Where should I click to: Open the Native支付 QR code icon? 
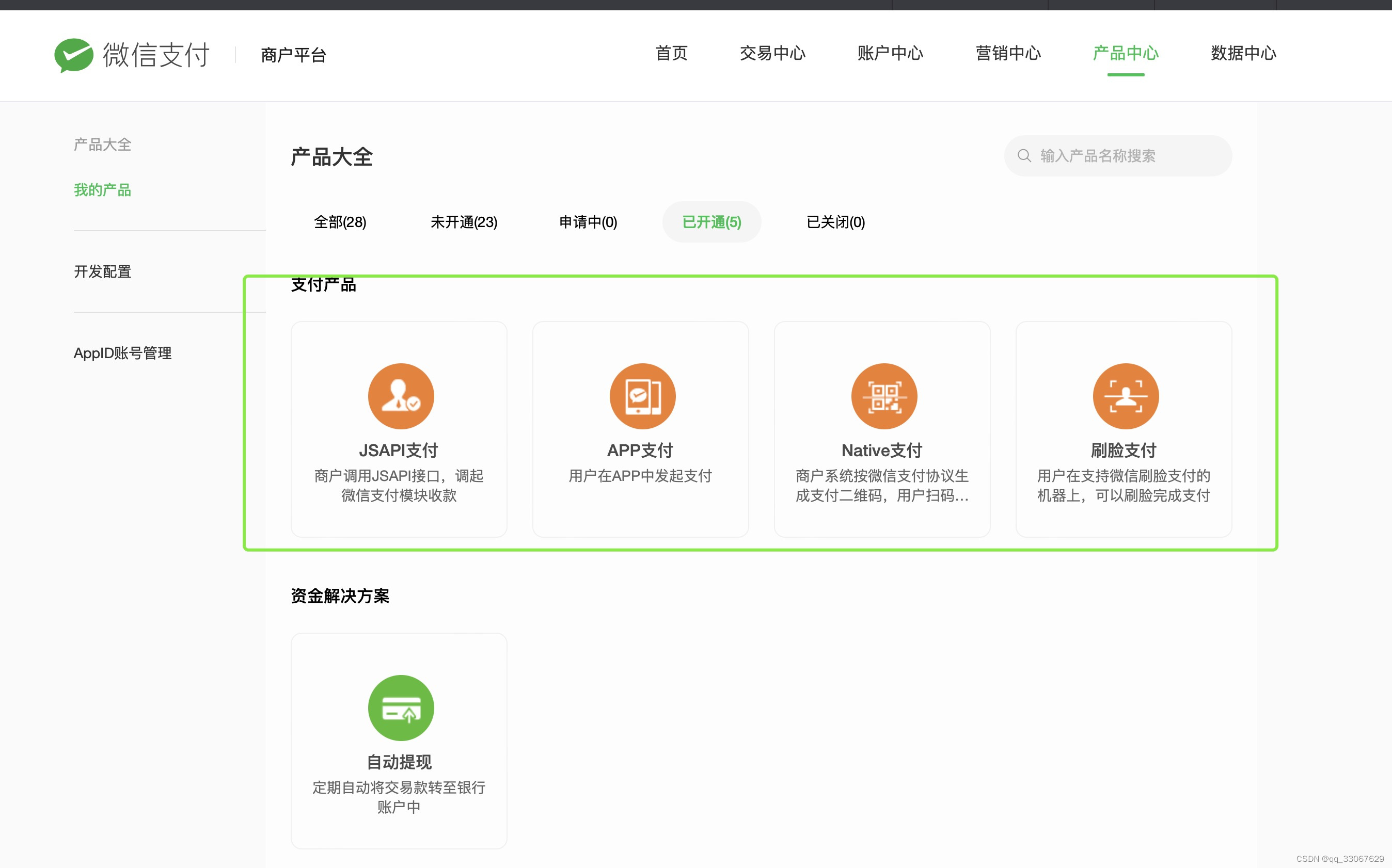[884, 396]
